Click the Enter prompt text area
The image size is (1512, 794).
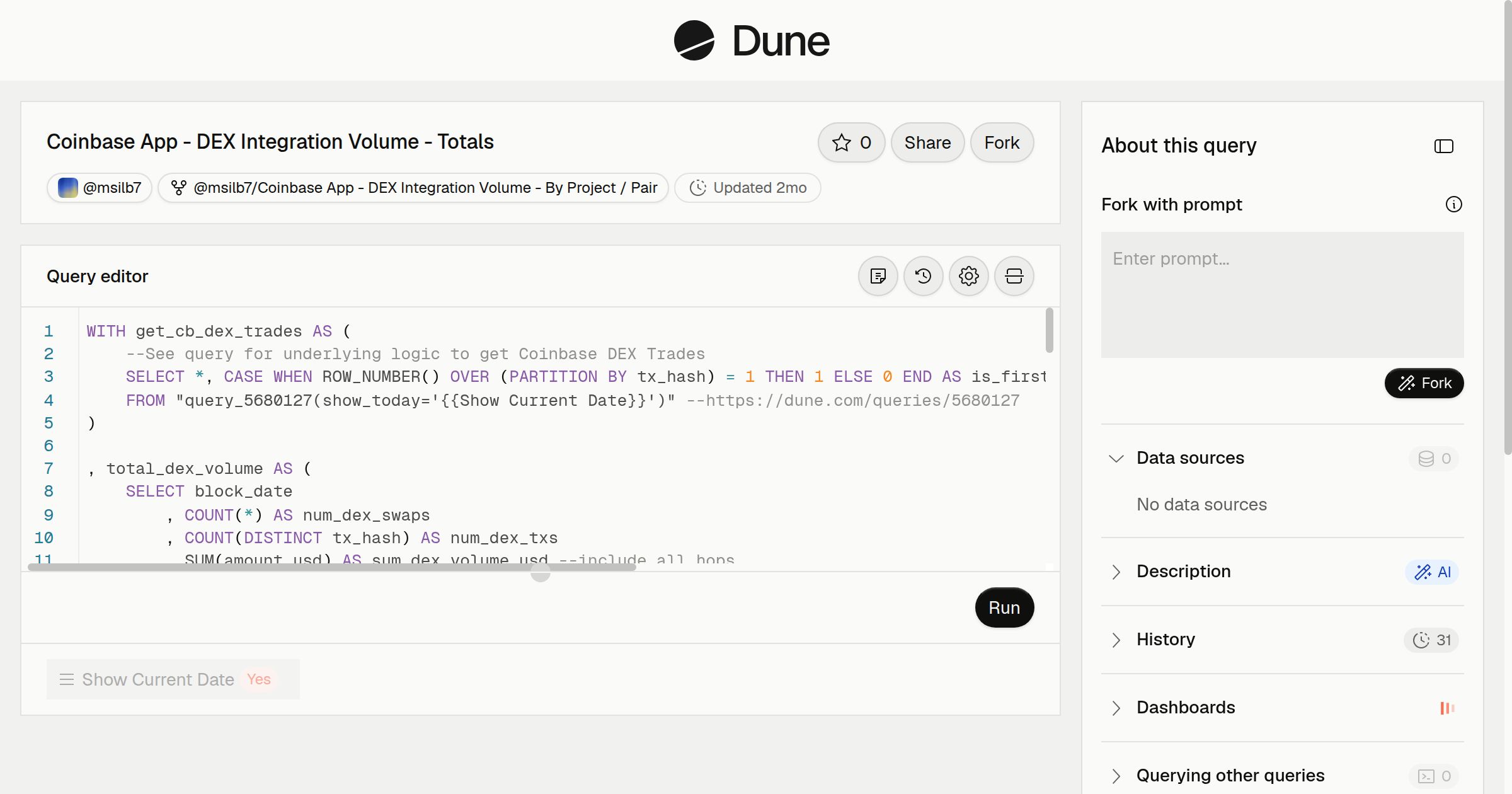pos(1283,295)
